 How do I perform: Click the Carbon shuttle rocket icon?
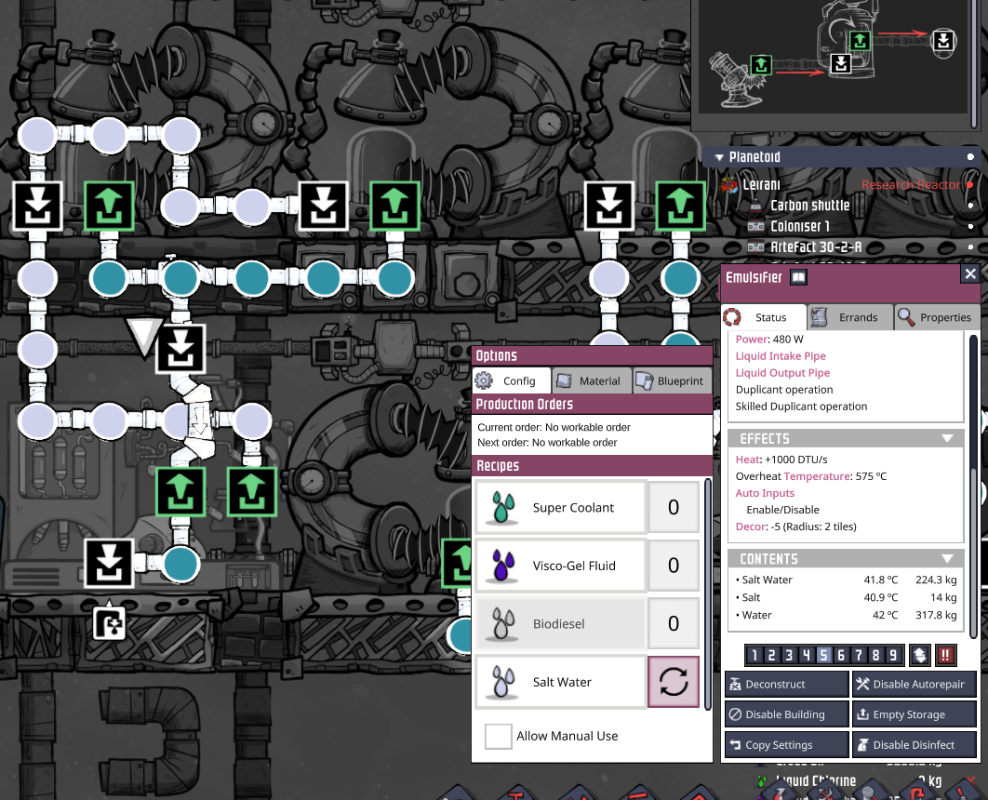tap(755, 205)
